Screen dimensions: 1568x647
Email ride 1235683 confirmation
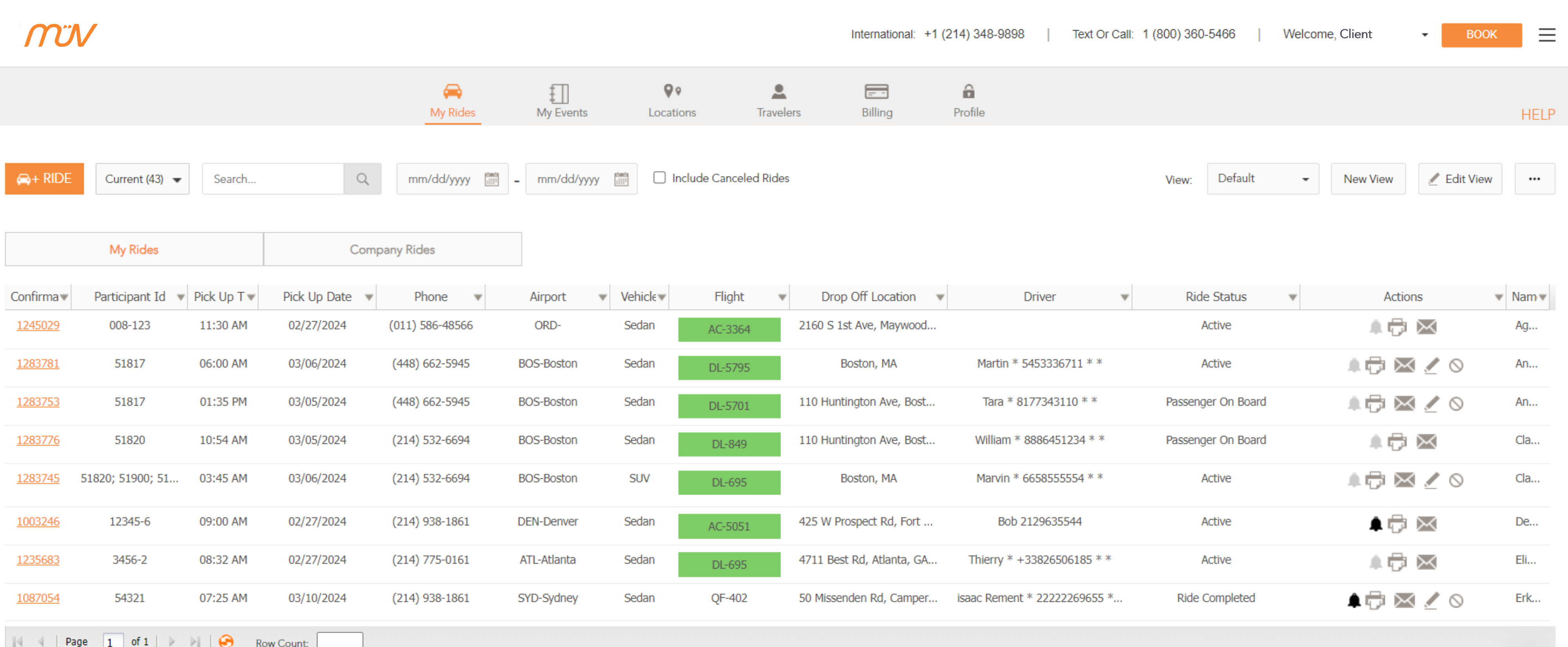tap(1426, 562)
